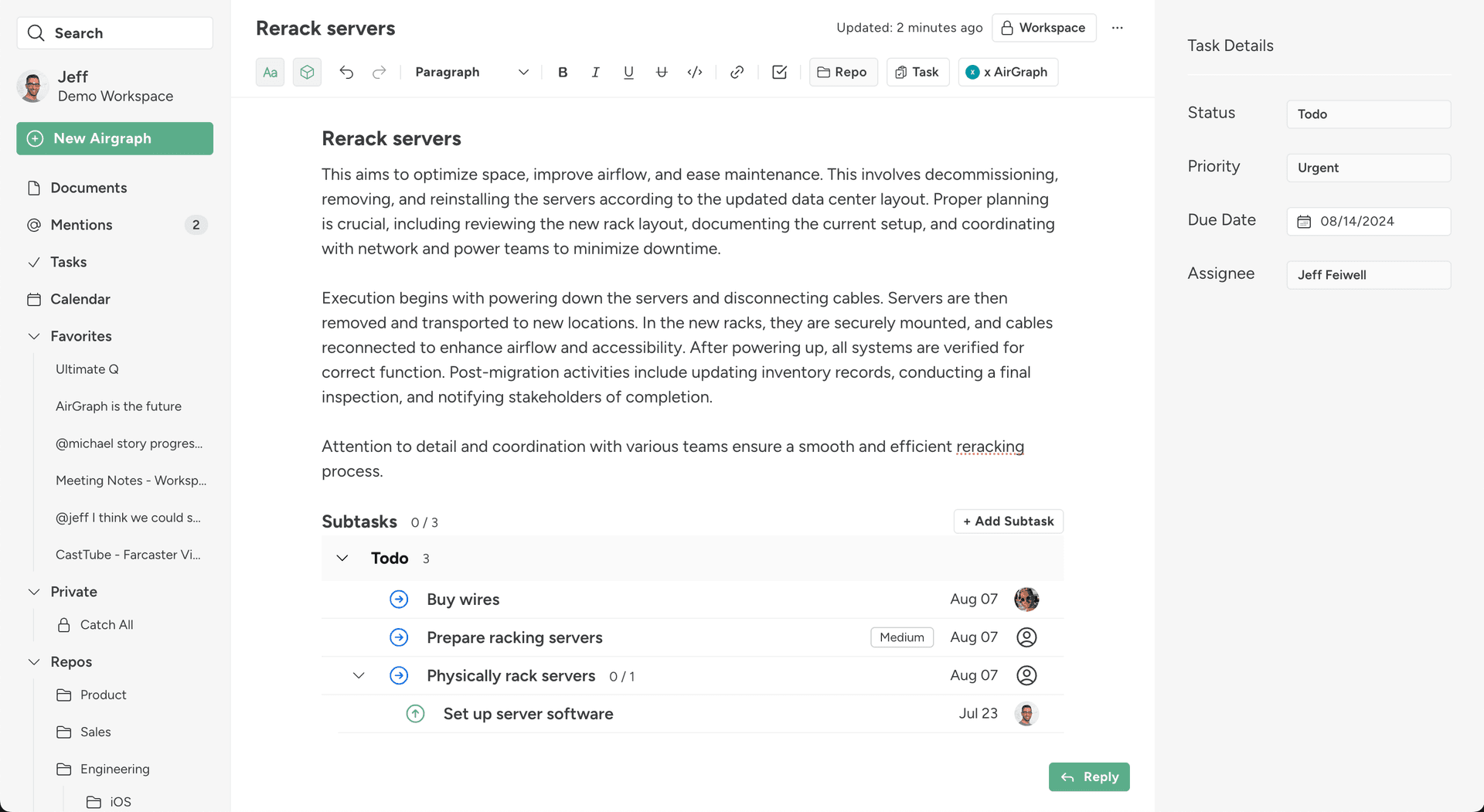Click the green Reply button
The image size is (1484, 812).
(1088, 777)
